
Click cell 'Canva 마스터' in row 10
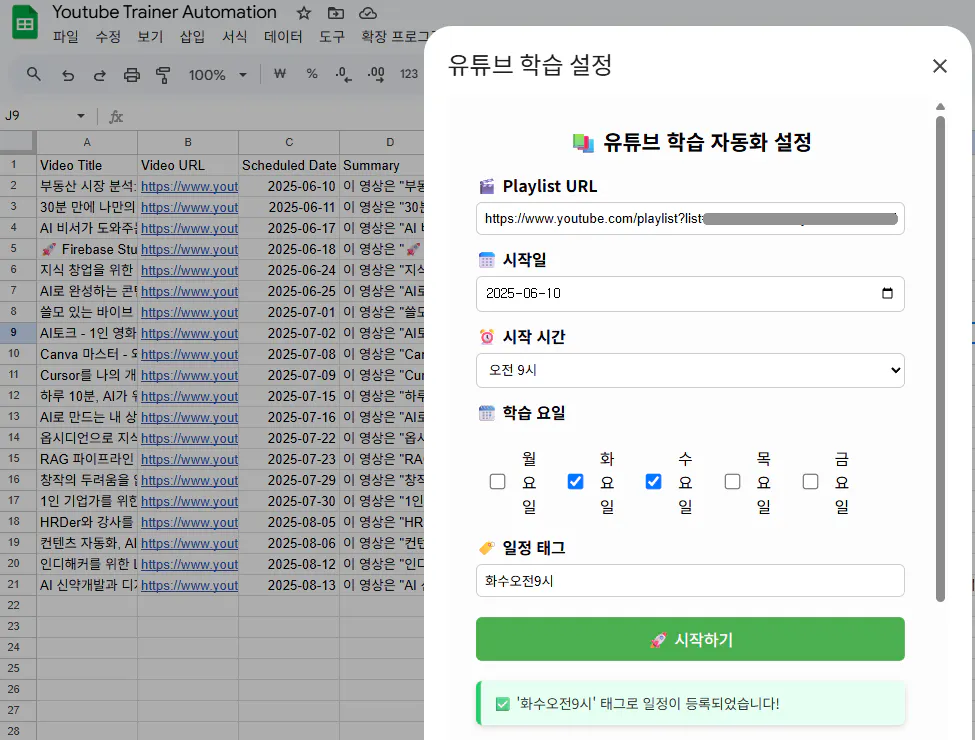point(87,354)
